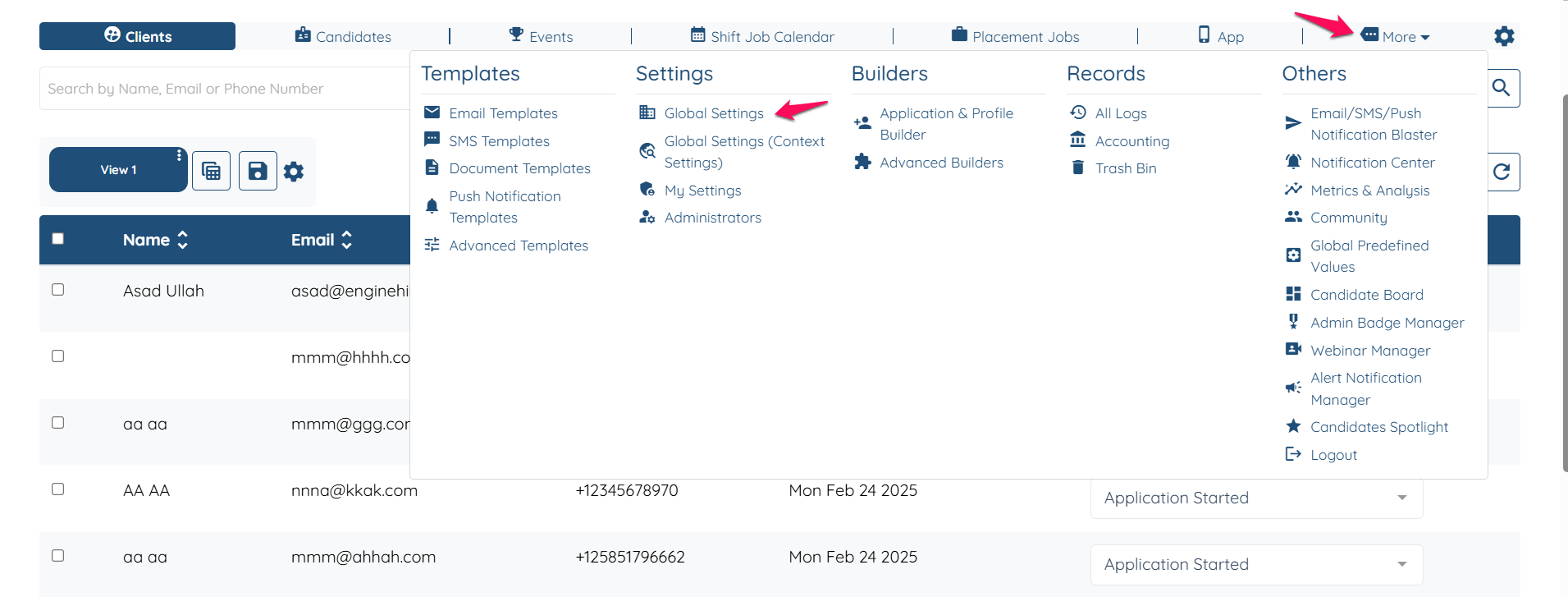Open the Community link
The width and height of the screenshot is (1568, 597).
(x=1348, y=218)
